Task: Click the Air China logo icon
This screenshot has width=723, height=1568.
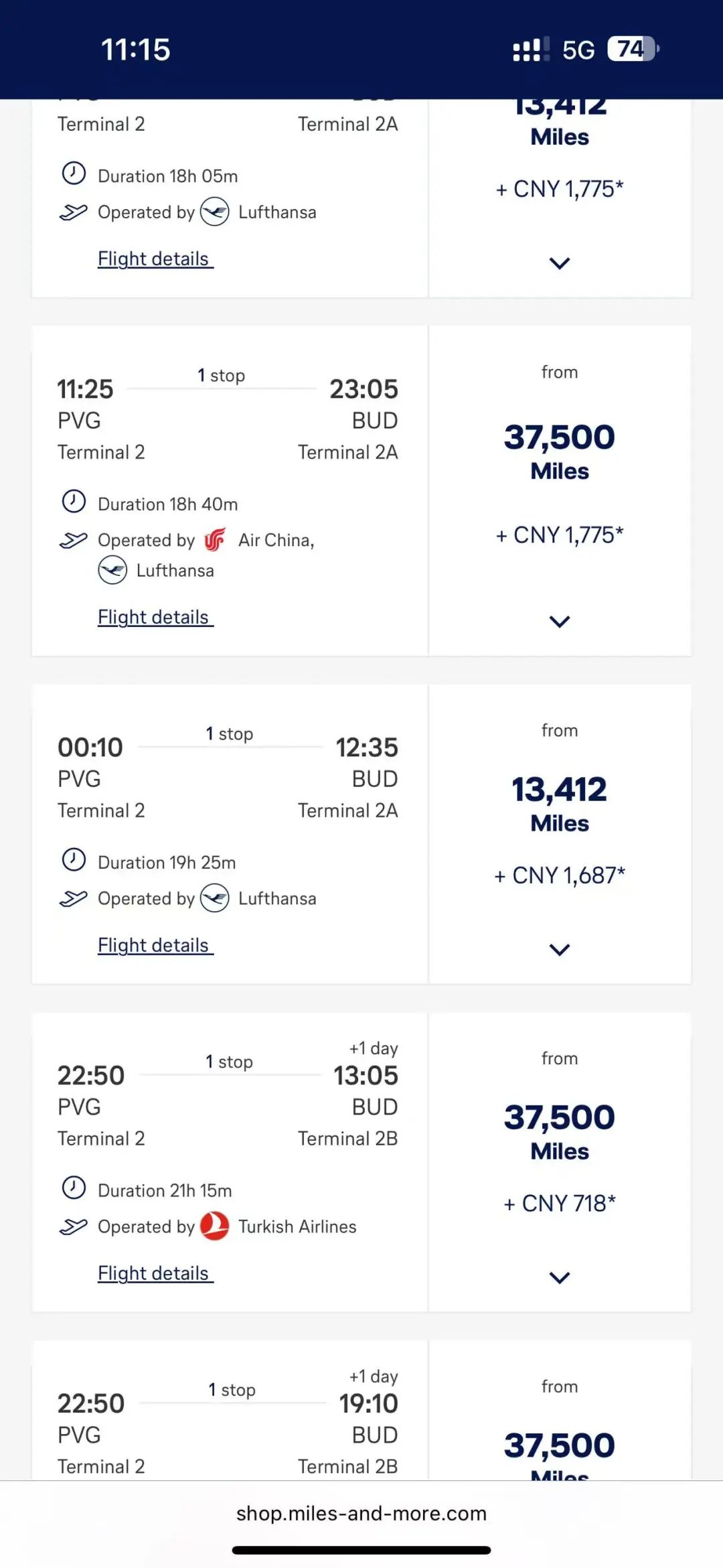Action: (215, 540)
